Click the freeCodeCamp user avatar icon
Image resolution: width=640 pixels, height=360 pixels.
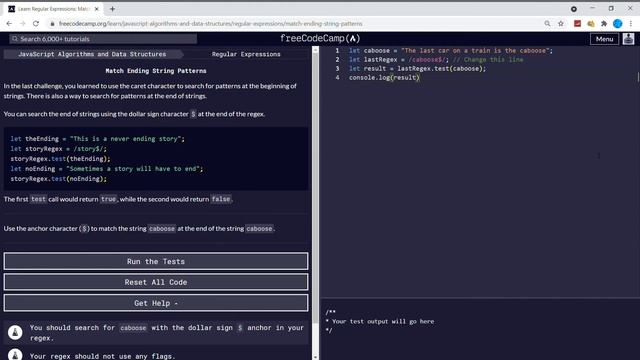[629, 39]
